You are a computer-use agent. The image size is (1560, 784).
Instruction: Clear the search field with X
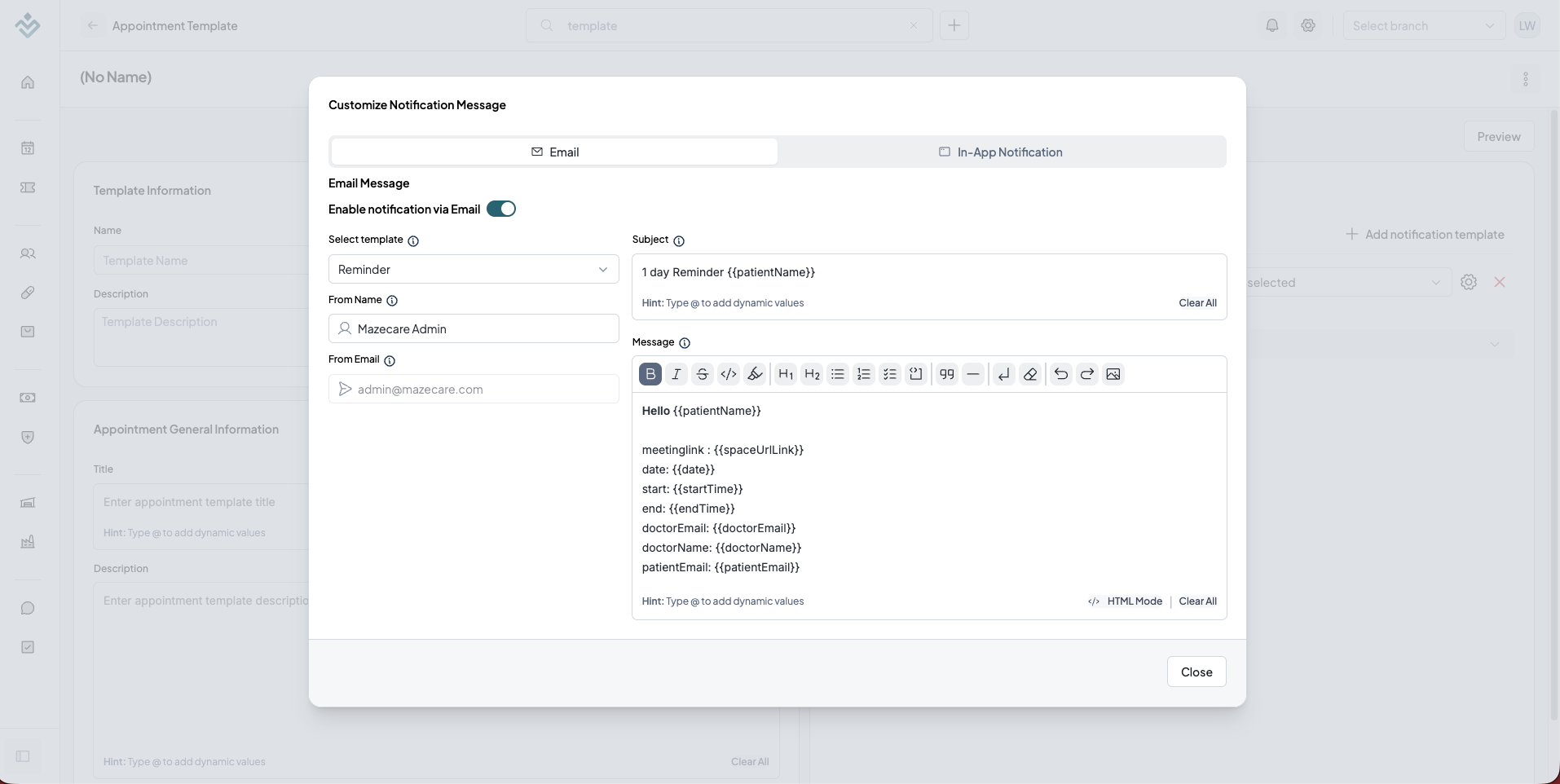914,25
